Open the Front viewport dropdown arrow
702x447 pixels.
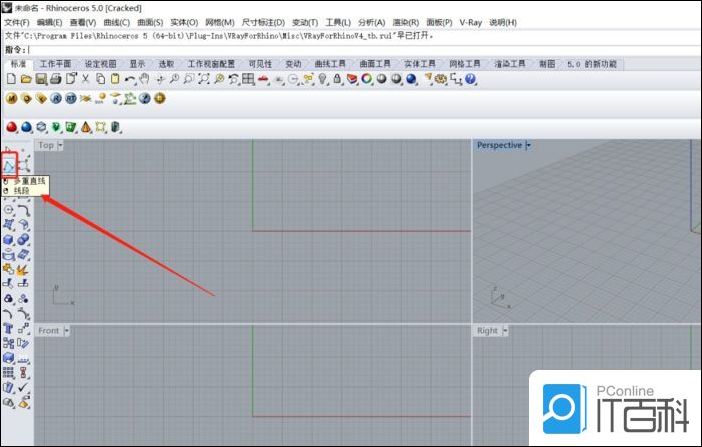(66, 331)
